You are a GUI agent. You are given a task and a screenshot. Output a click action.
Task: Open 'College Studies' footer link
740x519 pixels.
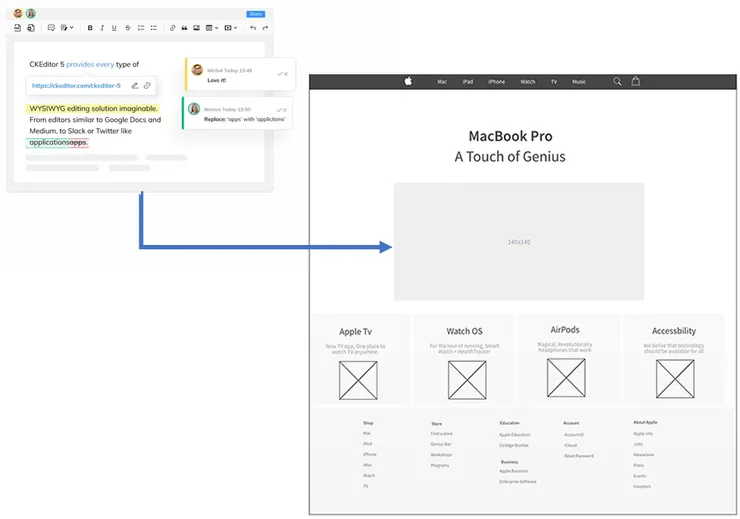click(x=514, y=445)
